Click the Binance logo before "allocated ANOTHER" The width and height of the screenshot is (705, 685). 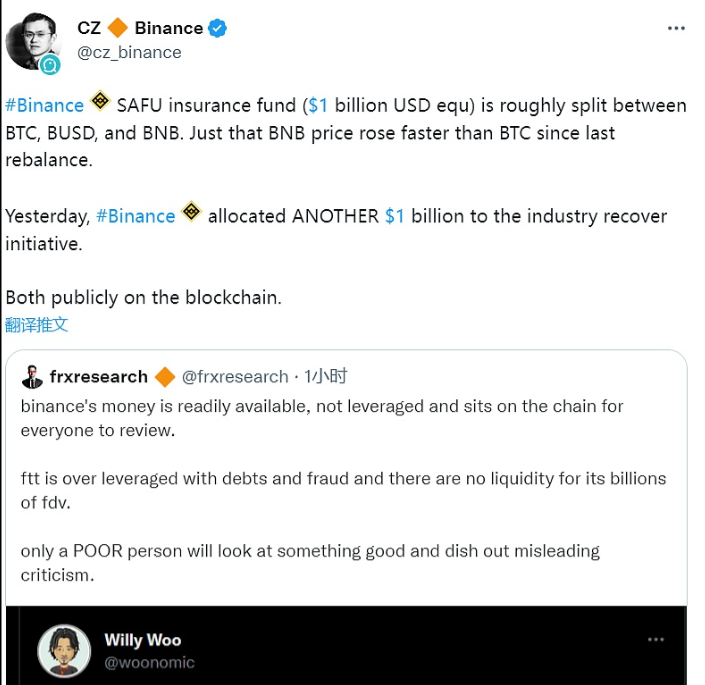191,213
